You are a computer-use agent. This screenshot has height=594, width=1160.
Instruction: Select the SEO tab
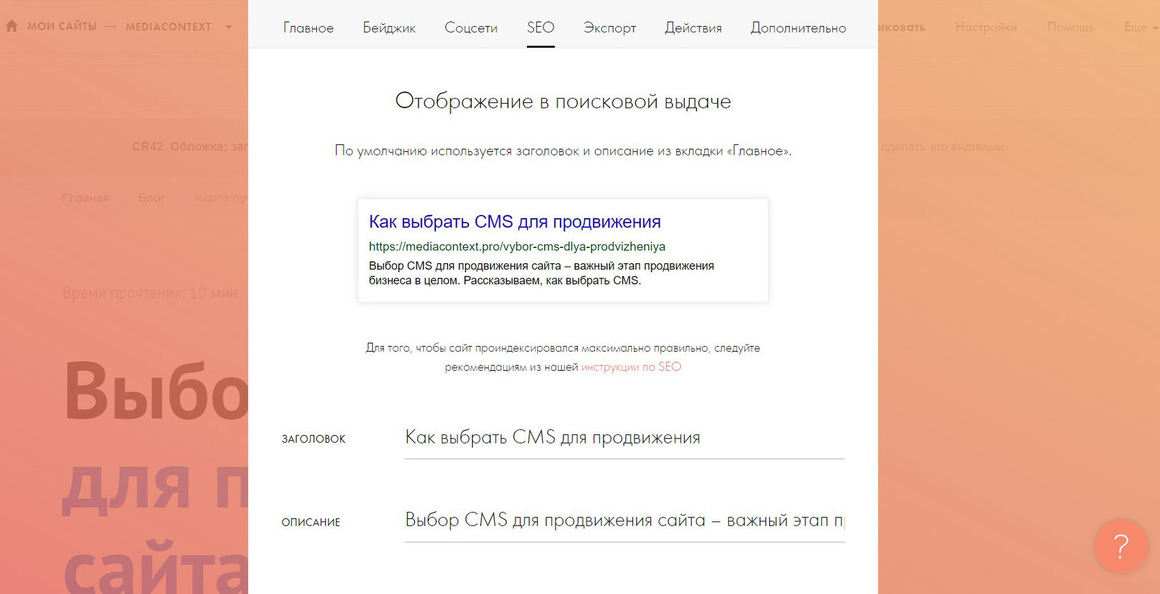point(541,28)
